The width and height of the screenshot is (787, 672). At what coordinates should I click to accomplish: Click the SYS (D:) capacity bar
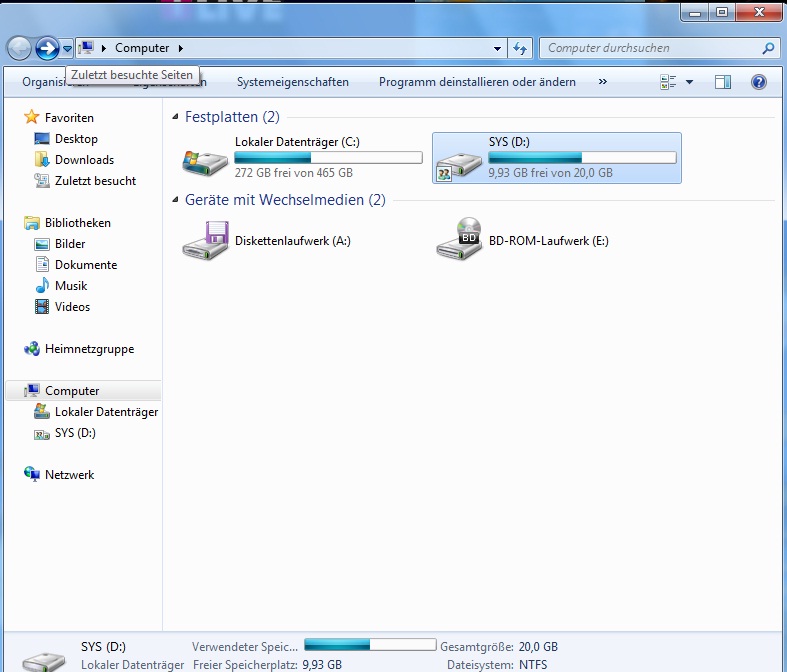click(581, 158)
